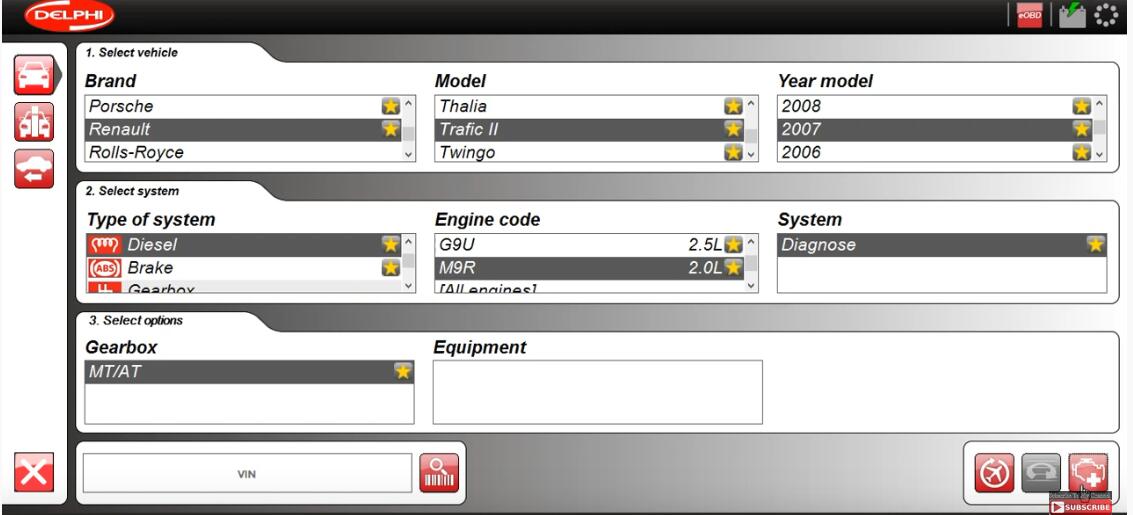Select Porsche in Brand list
The height and width of the screenshot is (515, 1133).
243,106
